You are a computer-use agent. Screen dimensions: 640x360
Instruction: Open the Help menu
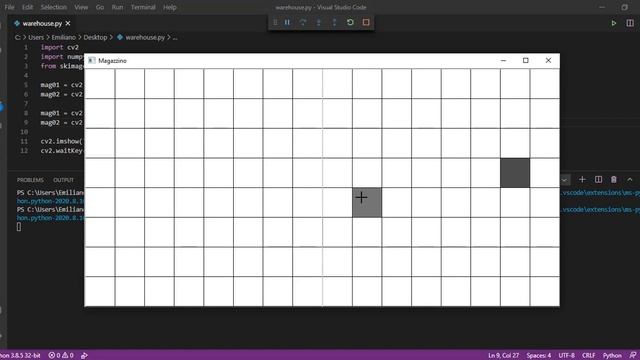pos(169,7)
